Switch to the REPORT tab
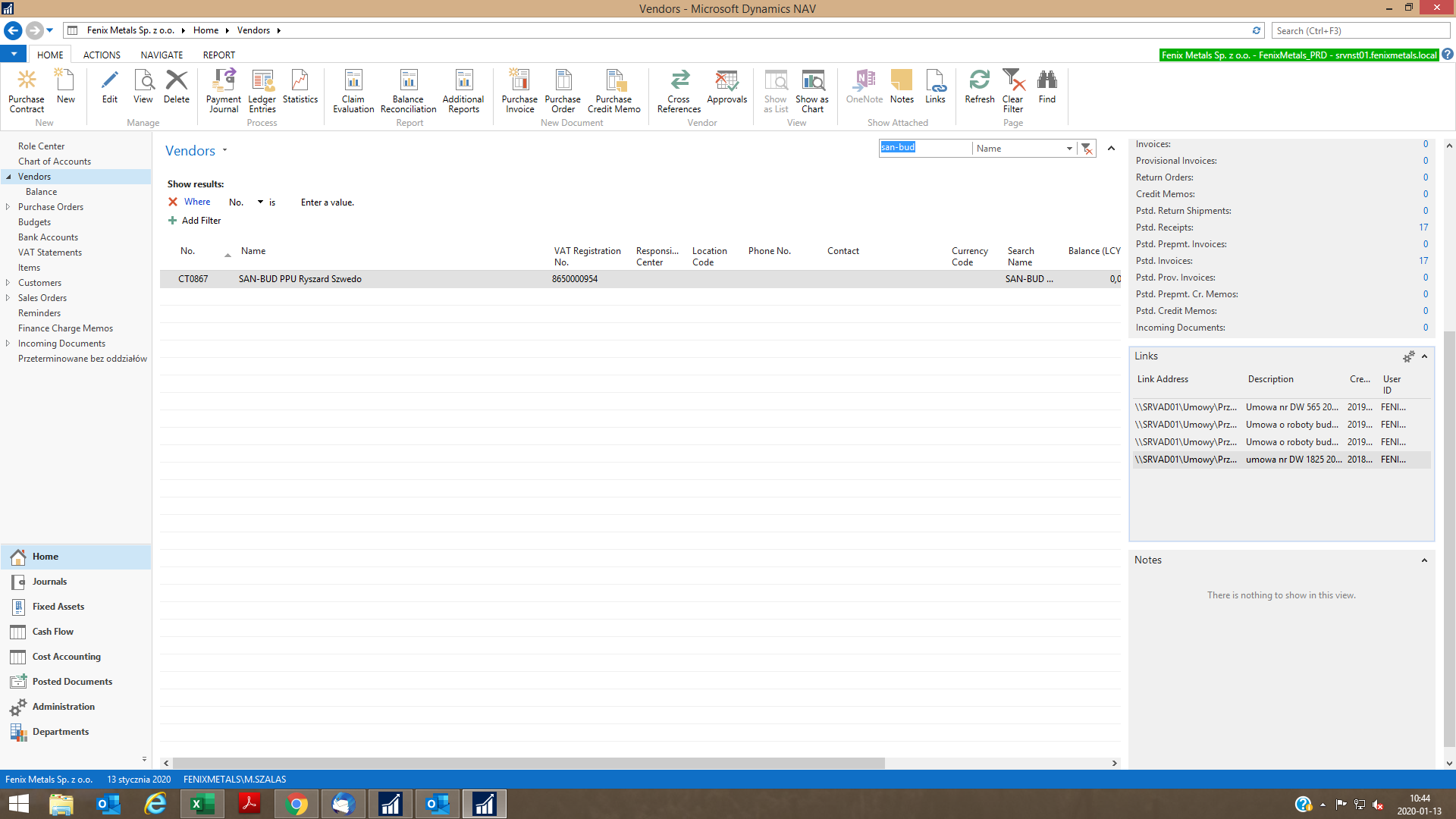 [x=218, y=55]
